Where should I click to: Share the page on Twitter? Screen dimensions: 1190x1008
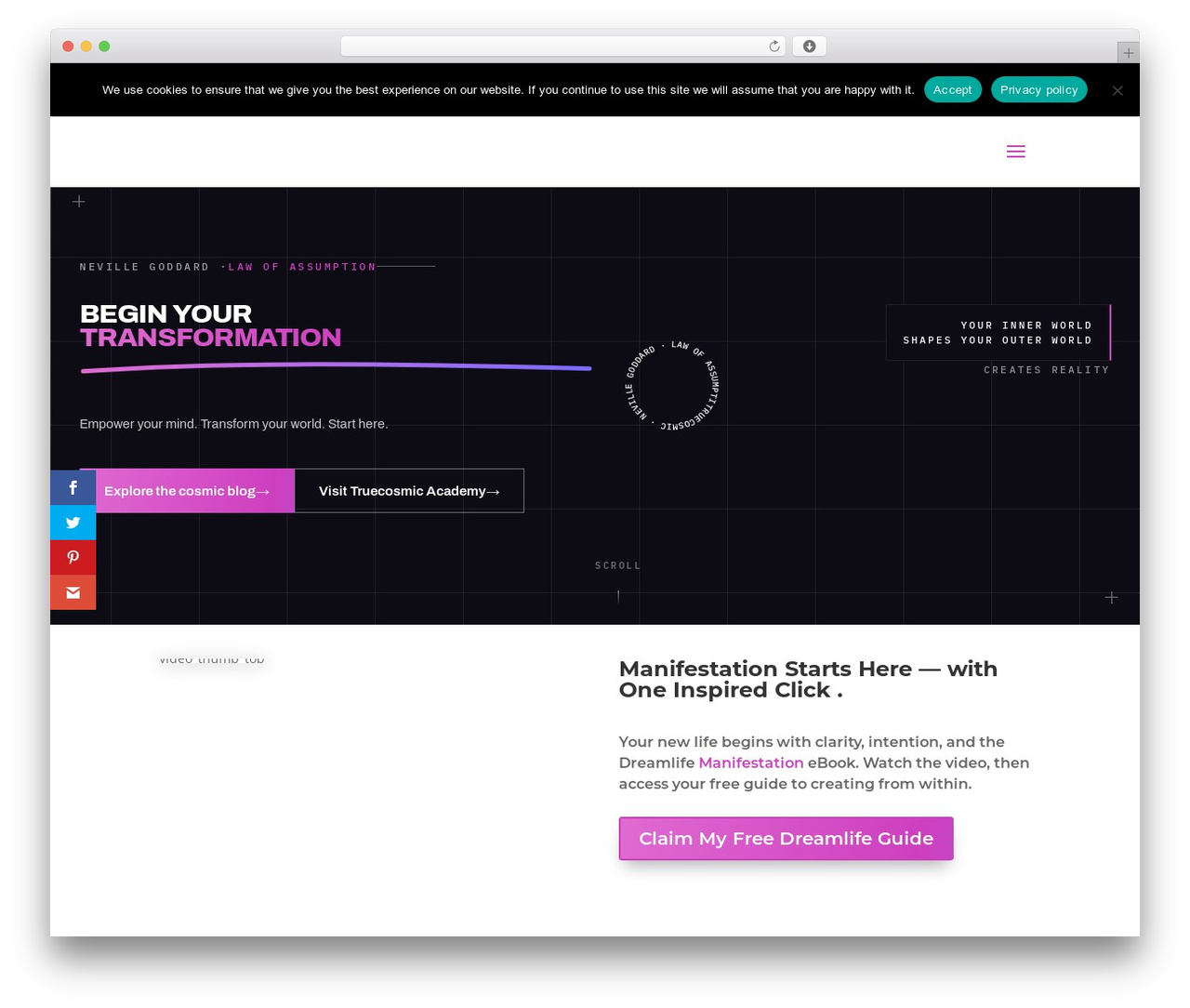pyautogui.click(x=73, y=523)
